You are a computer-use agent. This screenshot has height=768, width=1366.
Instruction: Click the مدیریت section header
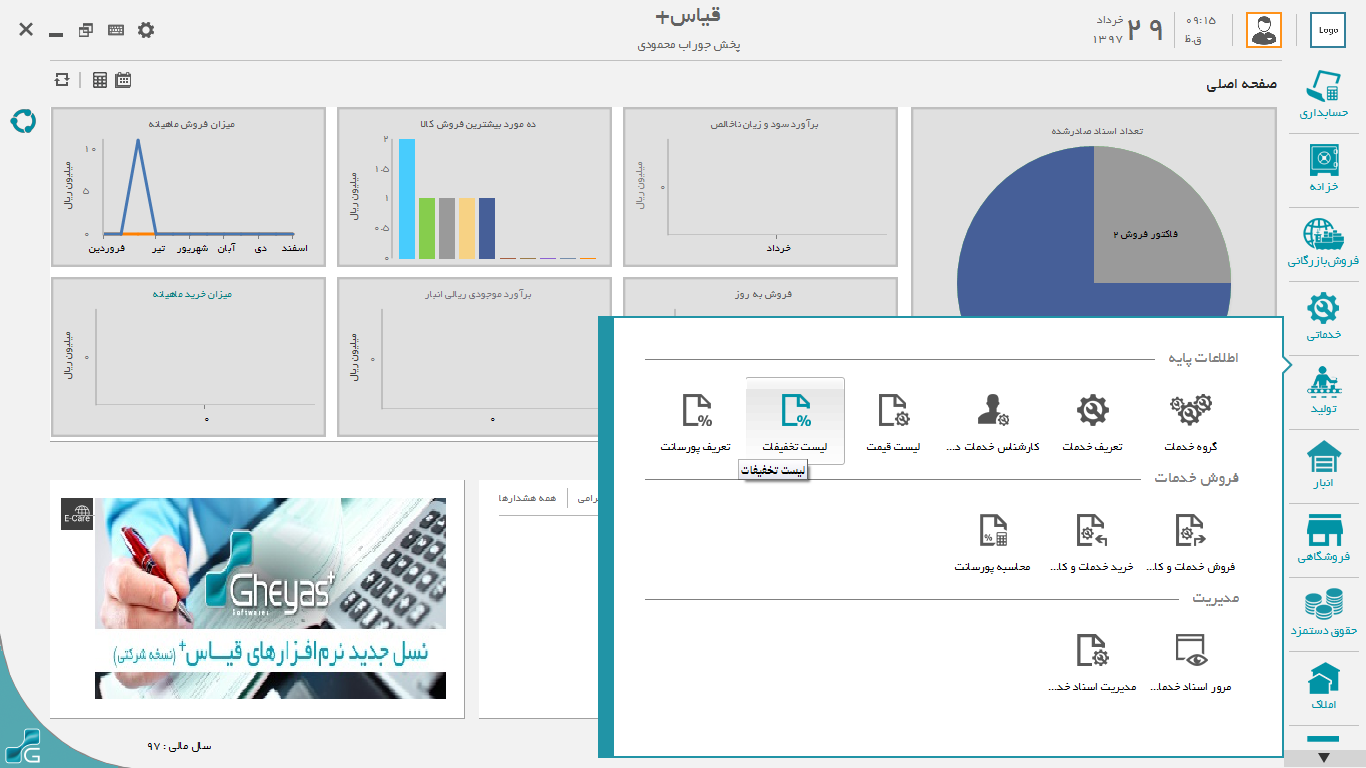click(1216, 598)
